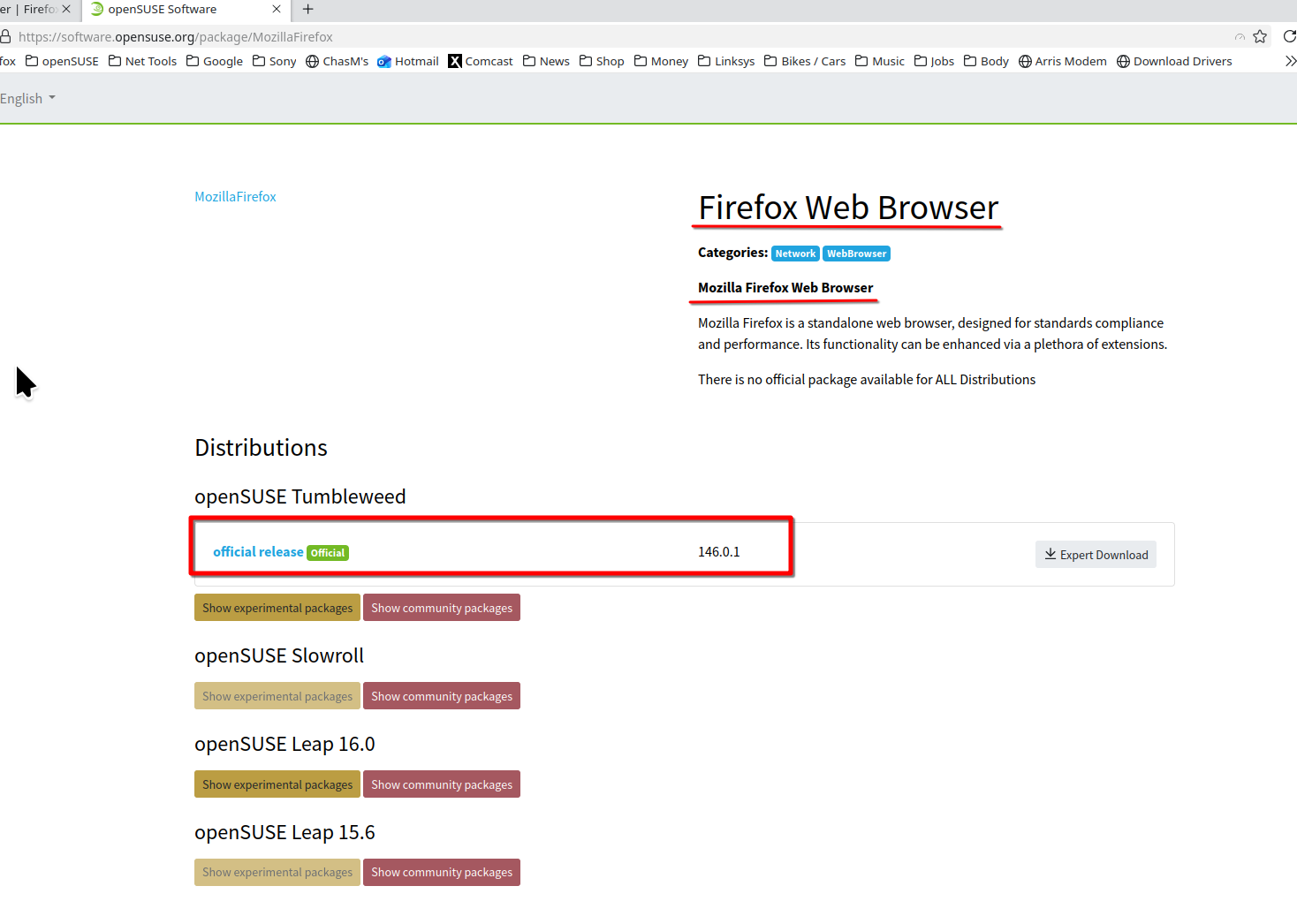Click the faint gauge icon in address bar

coord(1240,37)
